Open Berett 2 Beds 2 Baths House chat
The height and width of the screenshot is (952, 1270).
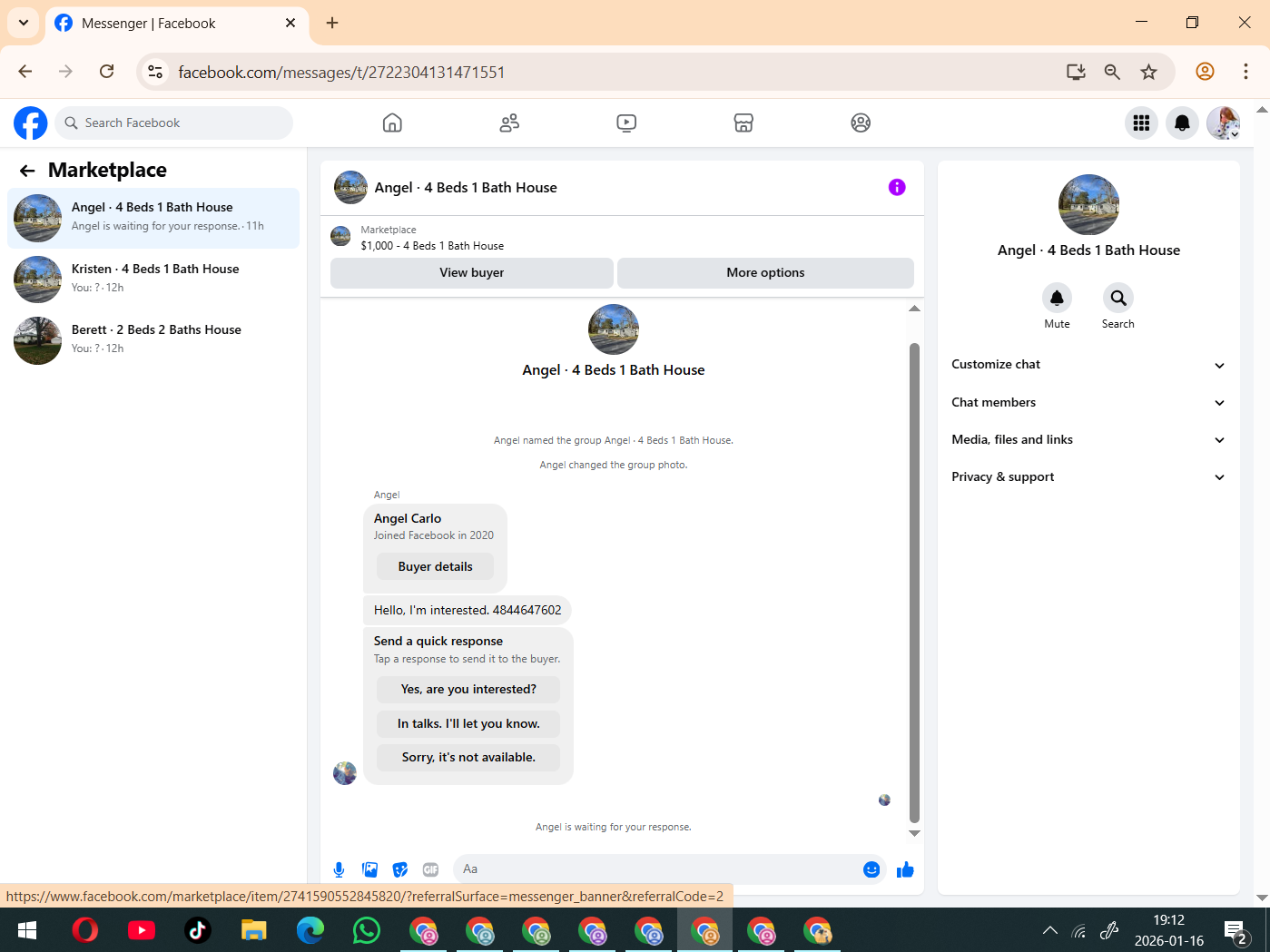(153, 339)
